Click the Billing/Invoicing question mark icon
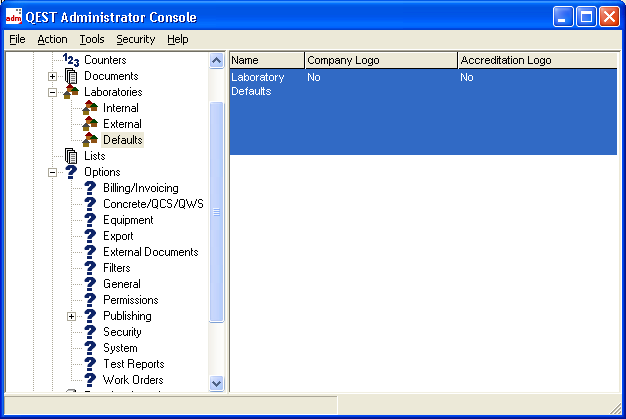 [90, 188]
